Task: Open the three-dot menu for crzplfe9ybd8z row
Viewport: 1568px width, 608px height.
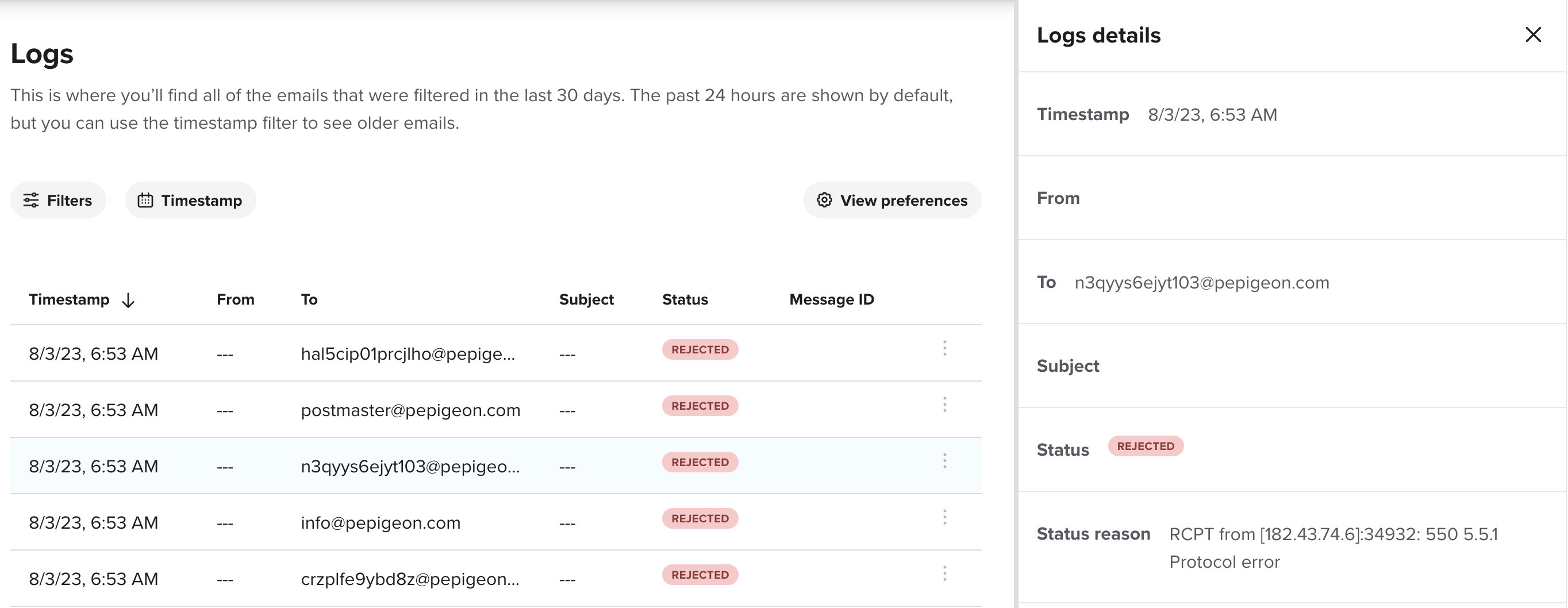Action: pos(945,574)
